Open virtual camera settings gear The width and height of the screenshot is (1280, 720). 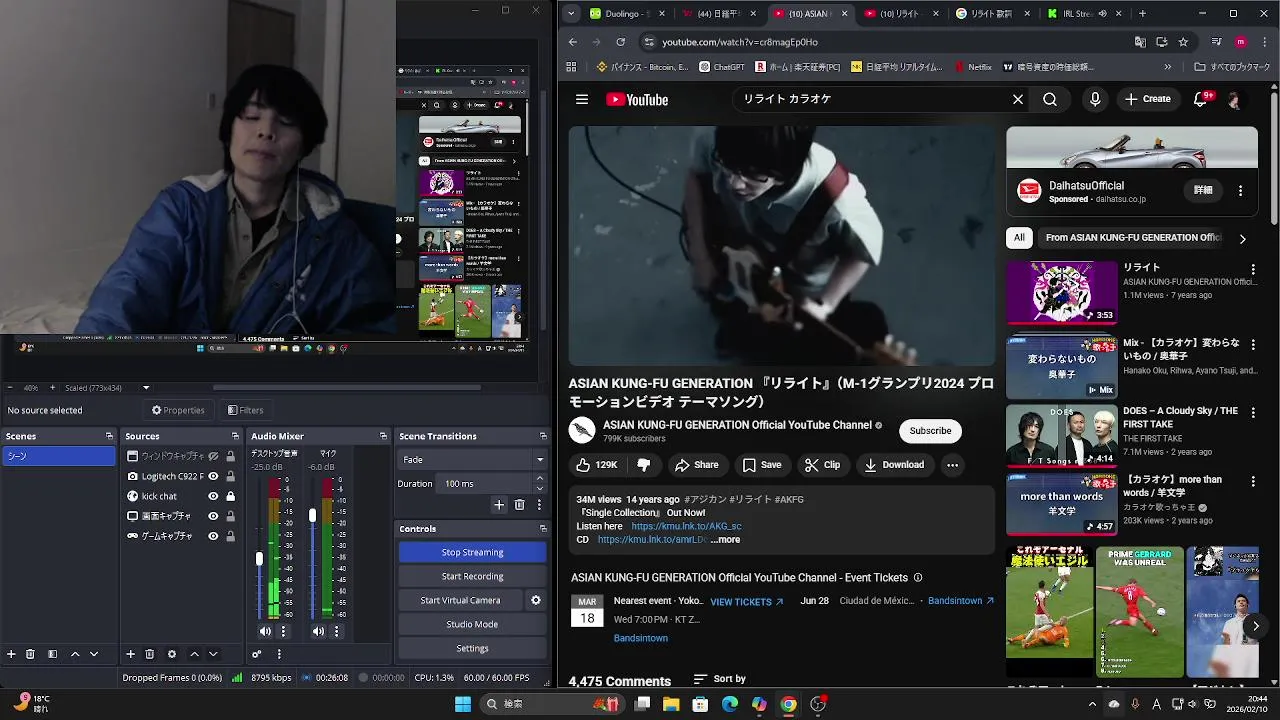535,600
